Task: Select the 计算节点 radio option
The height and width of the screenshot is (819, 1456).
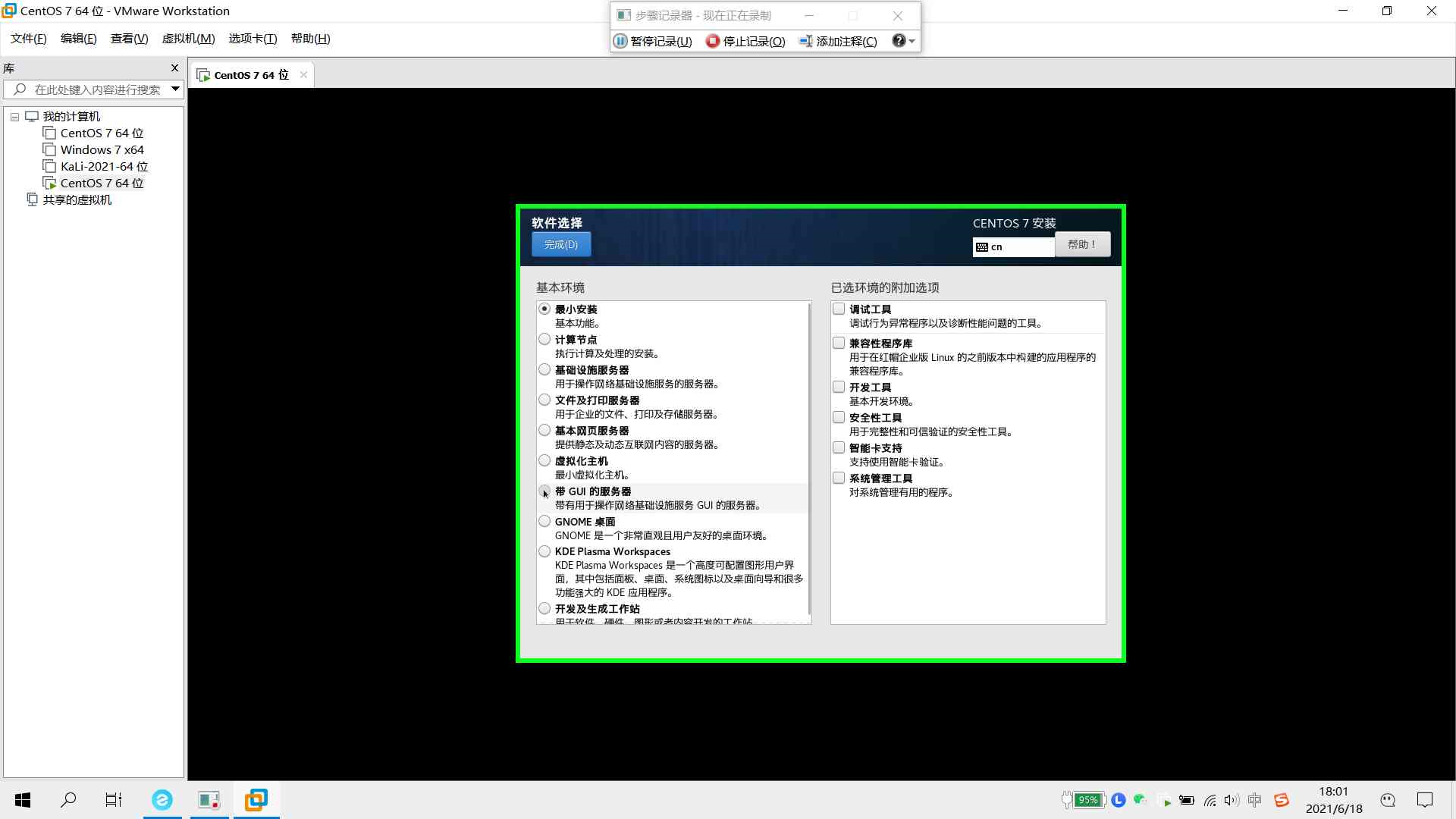Action: click(544, 339)
